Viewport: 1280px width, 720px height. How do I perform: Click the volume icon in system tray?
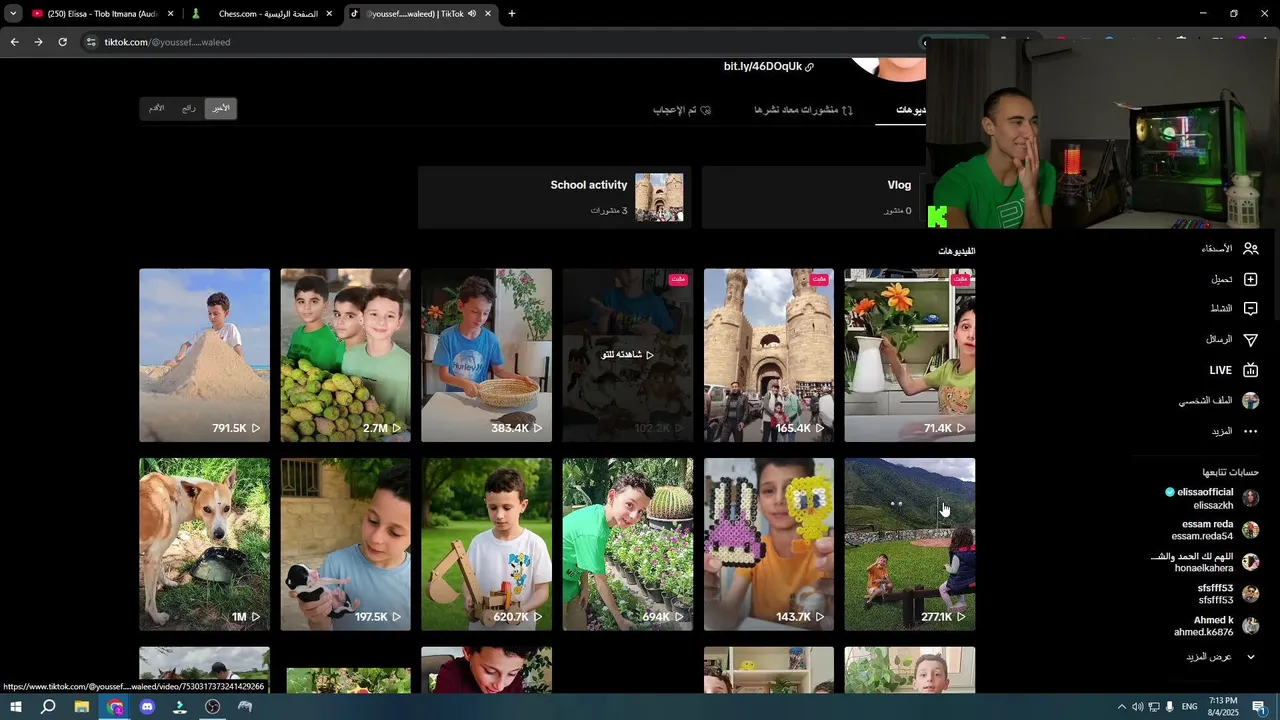[1137, 707]
